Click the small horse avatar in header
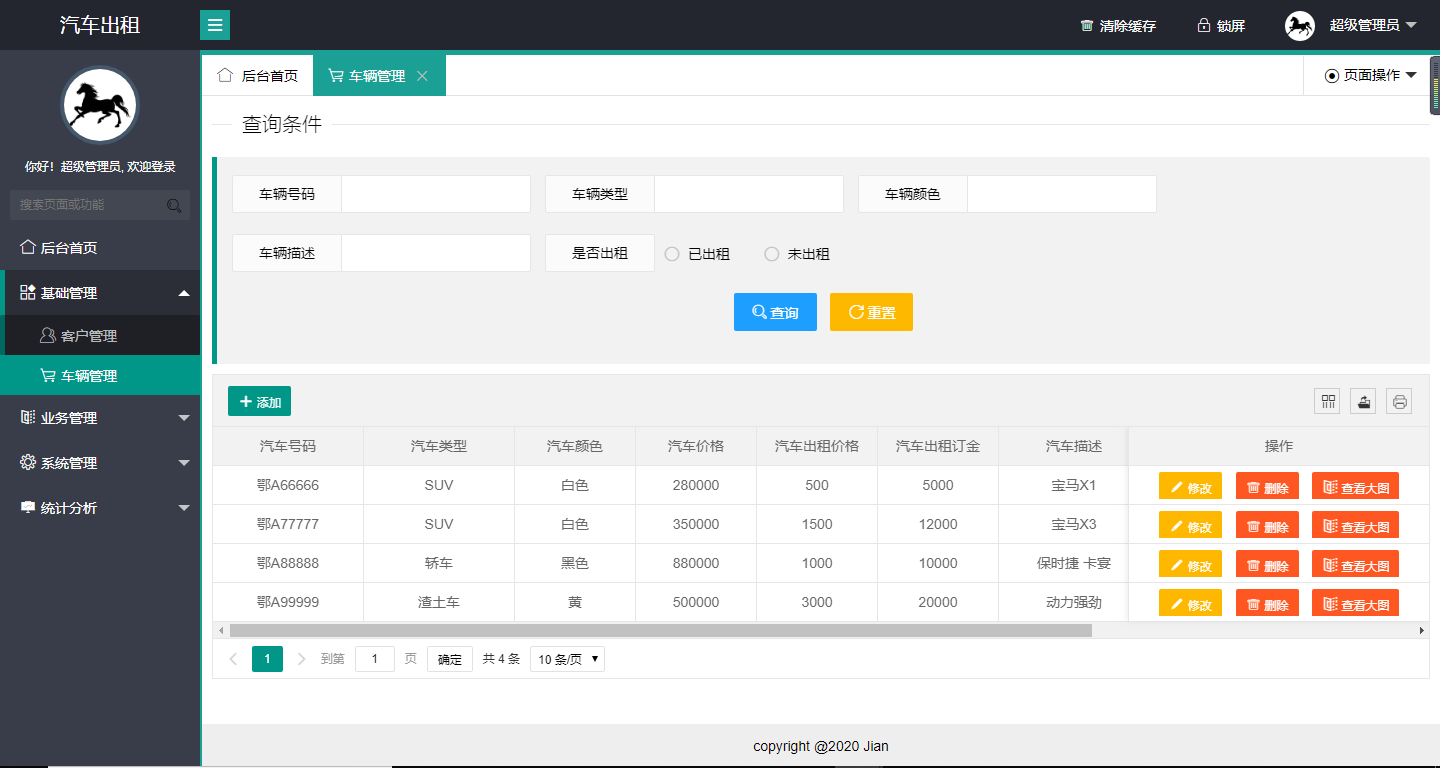Viewport: 1440px width, 768px height. 1300,26
